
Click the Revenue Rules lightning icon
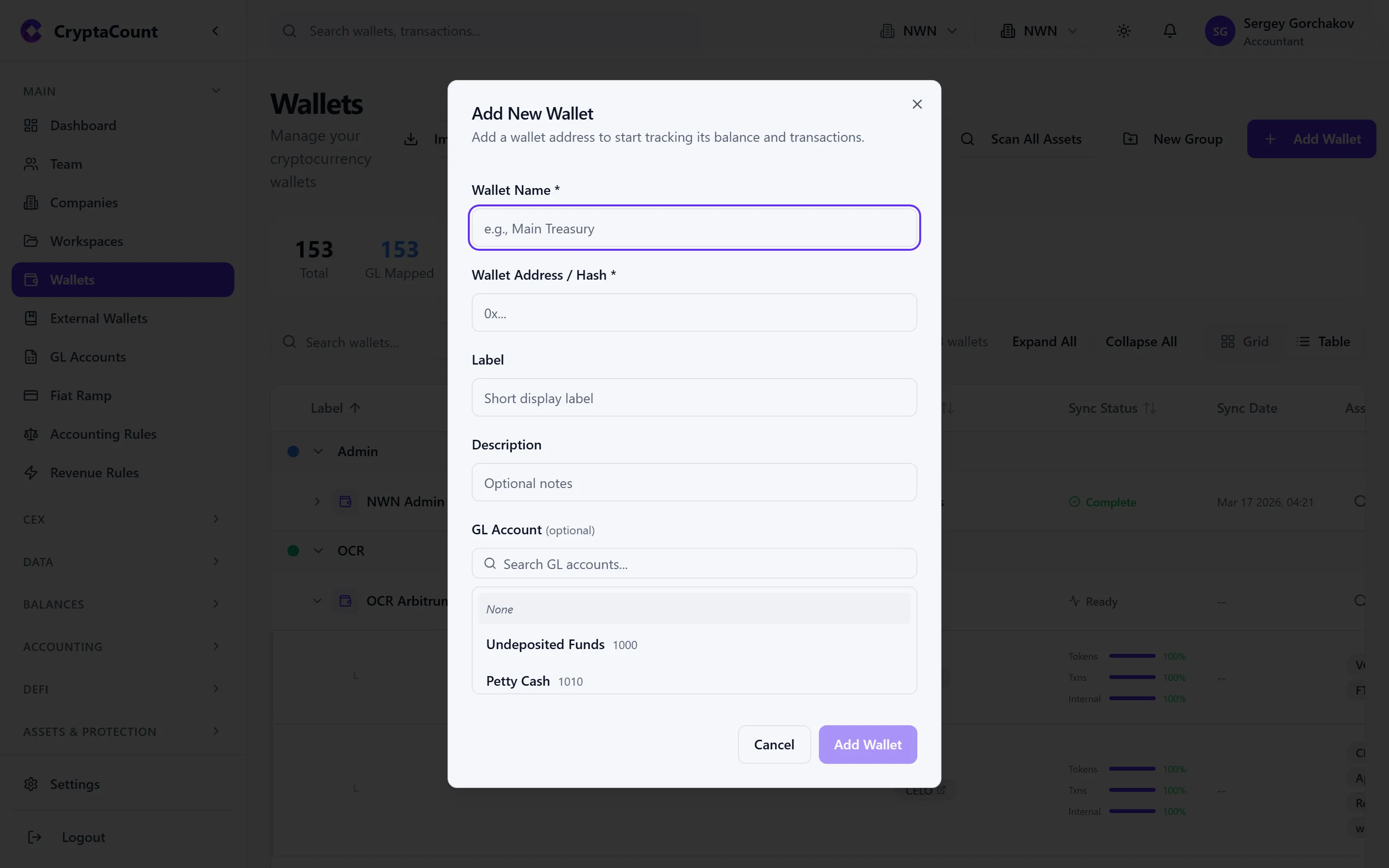[x=31, y=473]
